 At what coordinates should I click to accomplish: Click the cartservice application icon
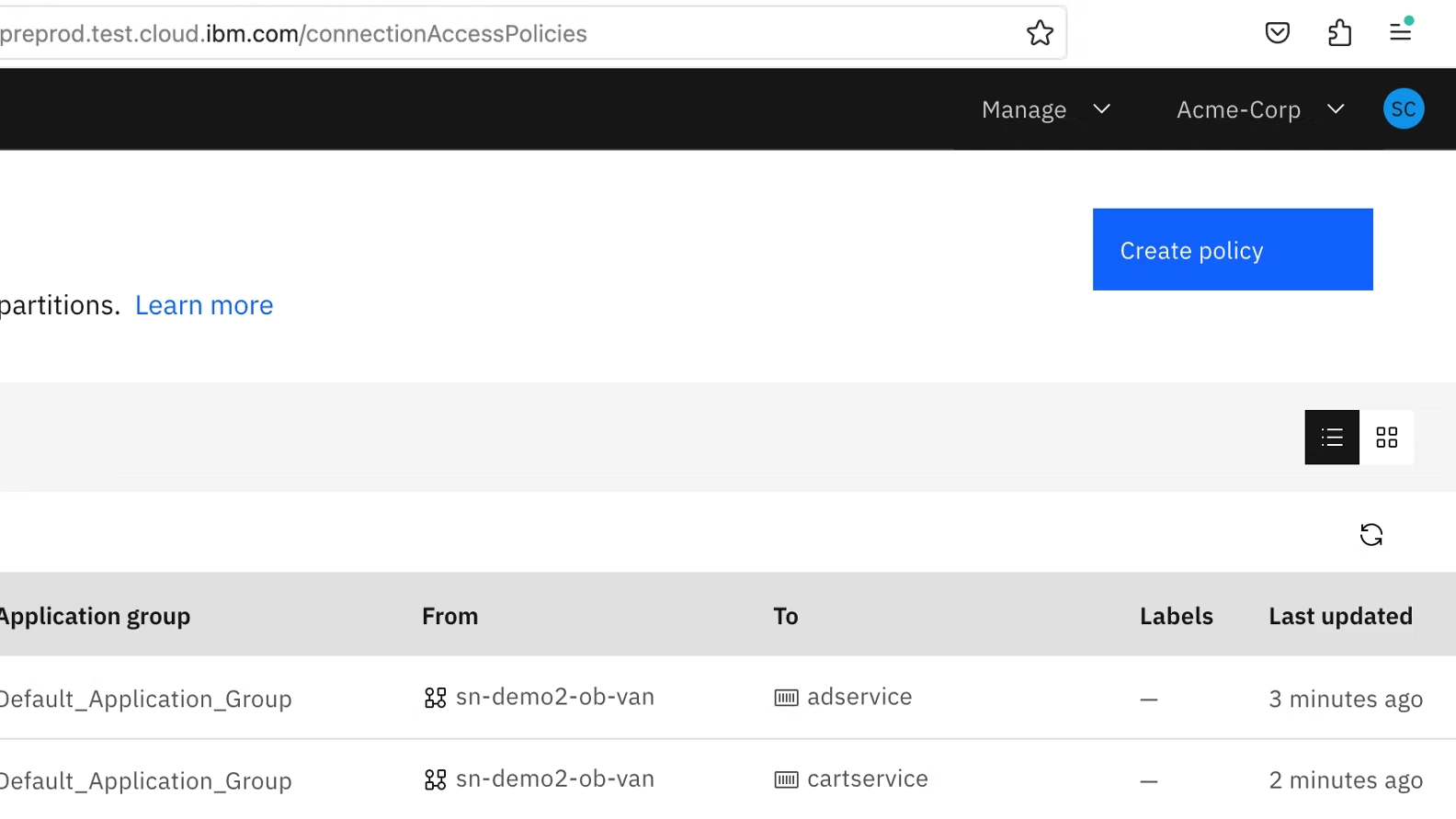786,780
